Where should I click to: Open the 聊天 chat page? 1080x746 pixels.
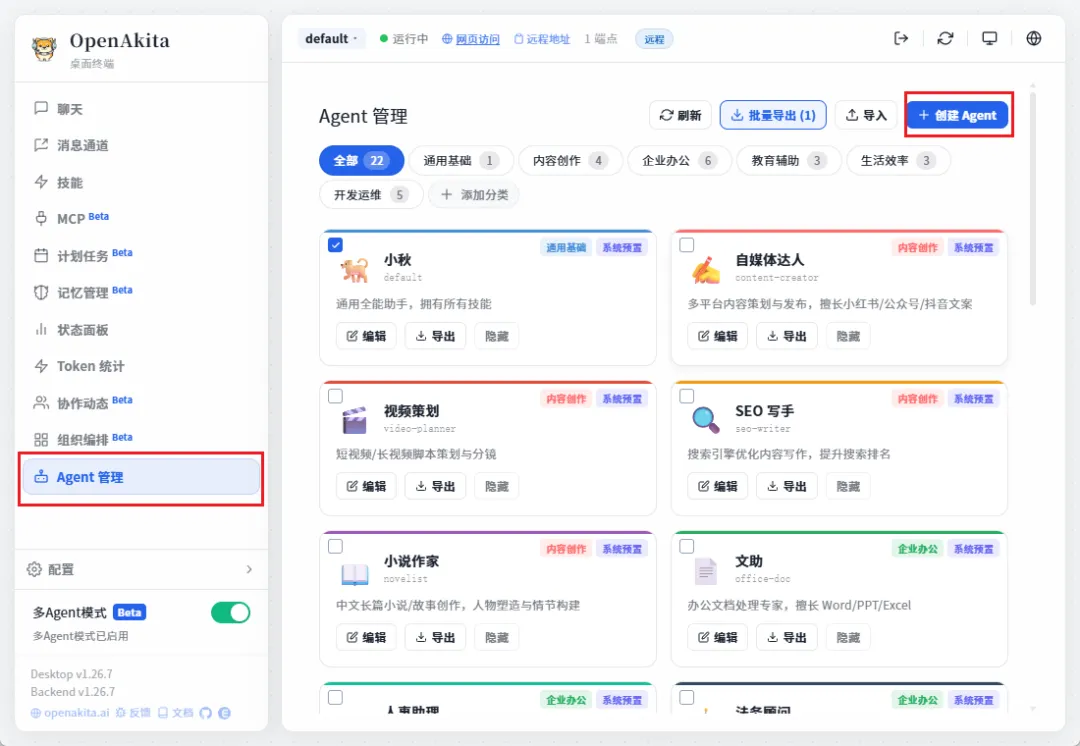click(x=141, y=109)
